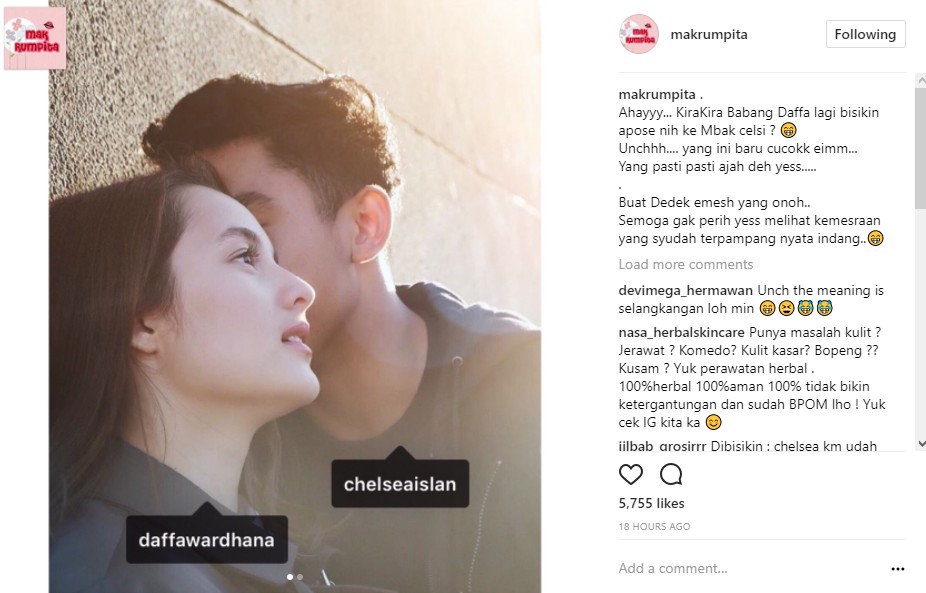Select the second carousel dot indicator
Screen dimensions: 926x593
click(300, 577)
